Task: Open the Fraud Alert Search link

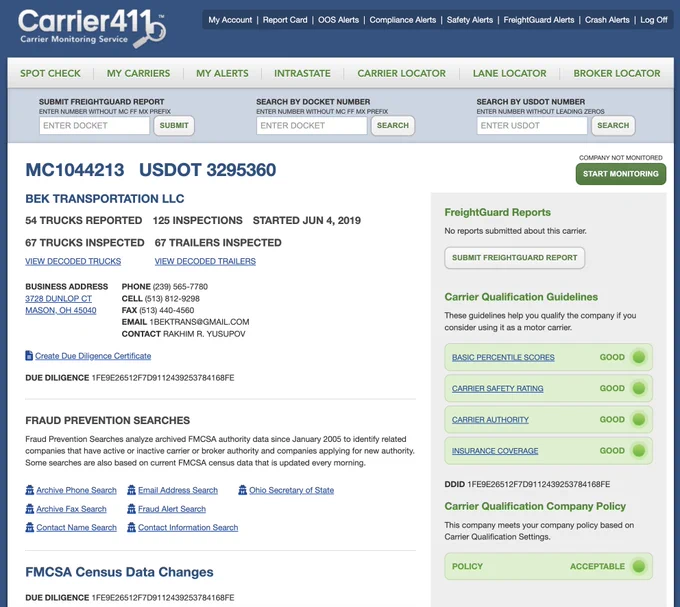Action: tap(172, 509)
